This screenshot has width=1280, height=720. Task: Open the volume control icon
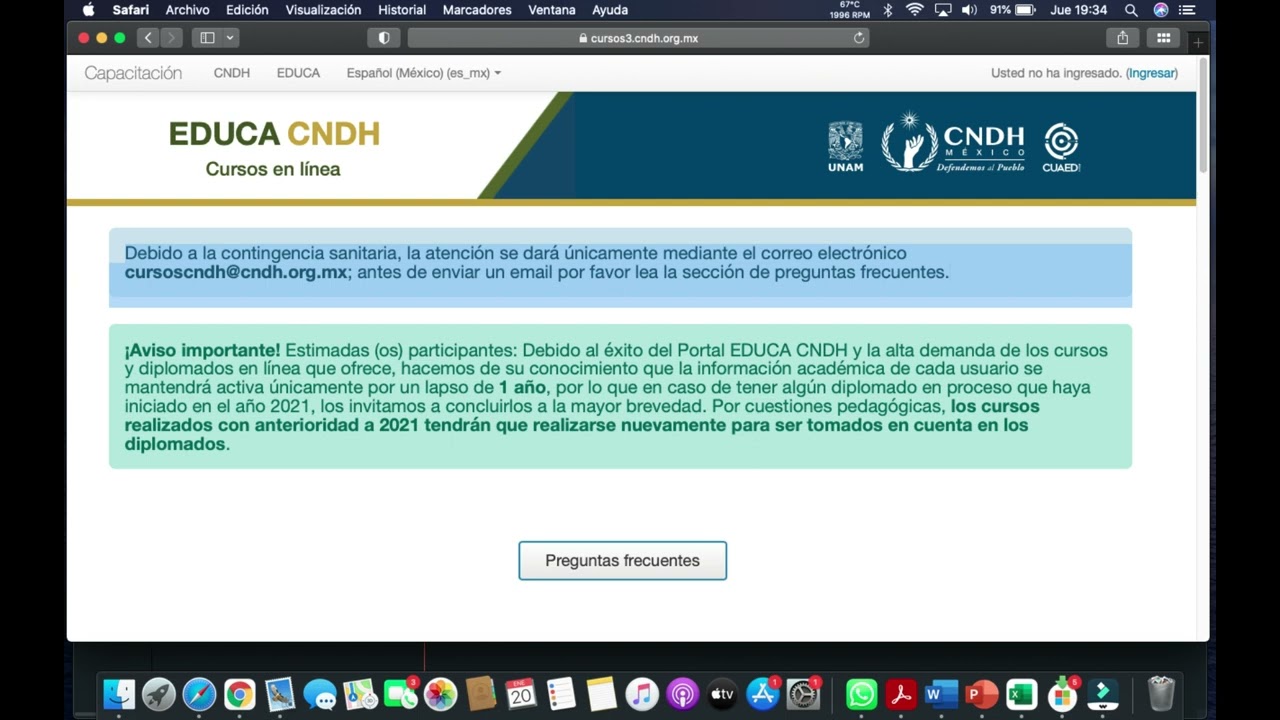[x=968, y=10]
